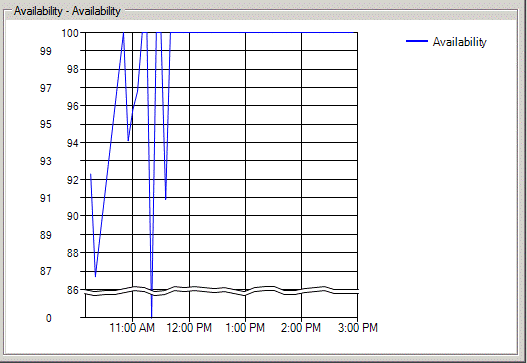Viewport: 527px width, 363px height.
Task: Click the 100 value on the y-axis
Action: tap(70, 33)
